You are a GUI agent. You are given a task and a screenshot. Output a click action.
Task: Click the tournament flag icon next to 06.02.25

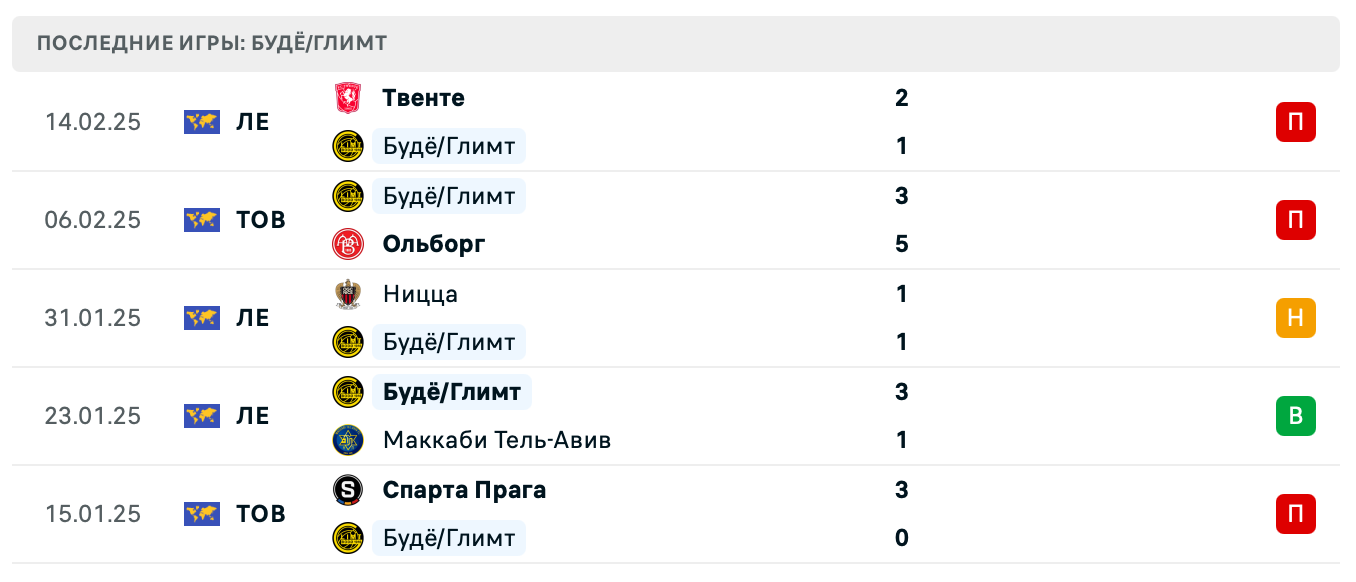201,220
